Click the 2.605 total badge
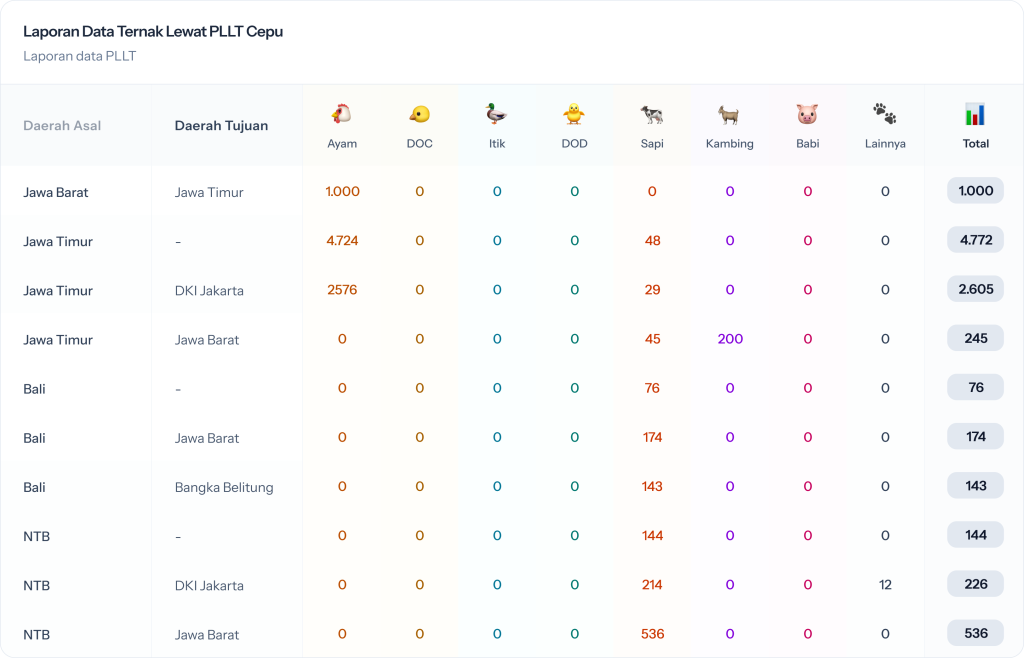The height and width of the screenshot is (658, 1024). pos(975,289)
